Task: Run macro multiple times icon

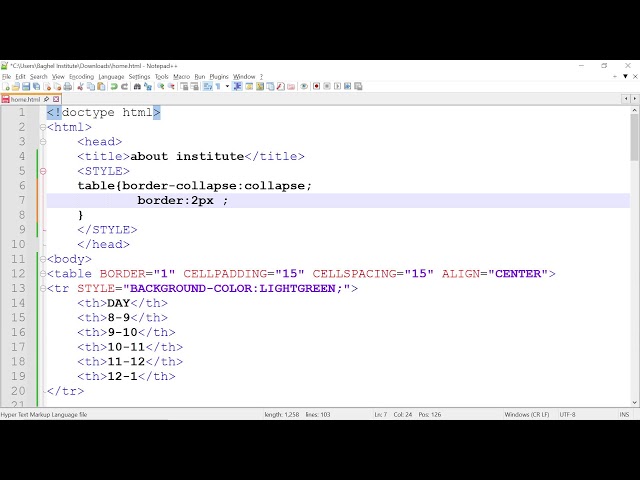Action: click(x=347, y=86)
